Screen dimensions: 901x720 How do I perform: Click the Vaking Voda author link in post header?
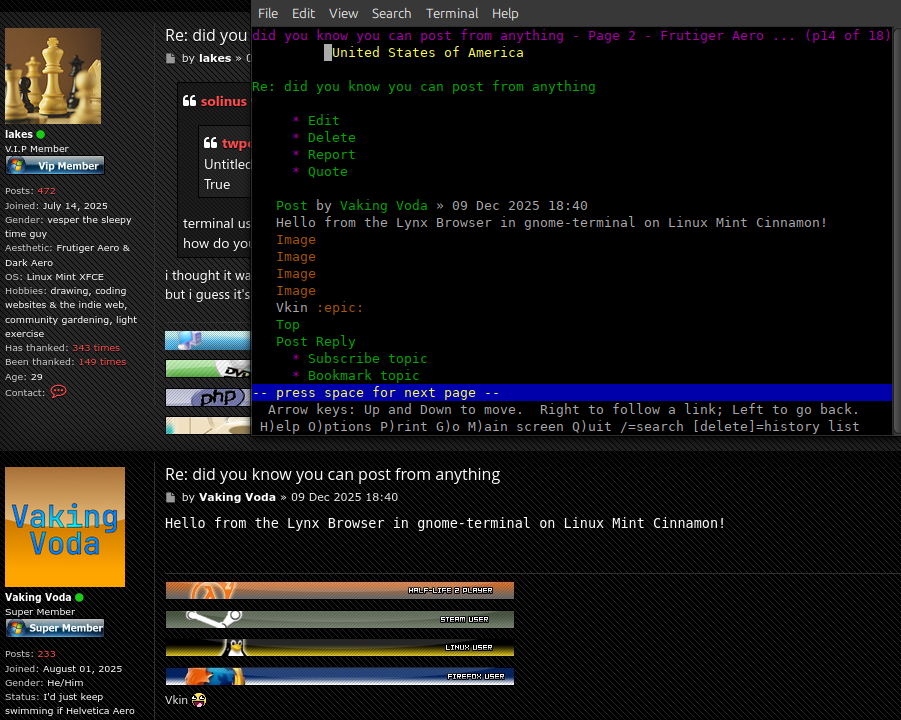tap(237, 497)
